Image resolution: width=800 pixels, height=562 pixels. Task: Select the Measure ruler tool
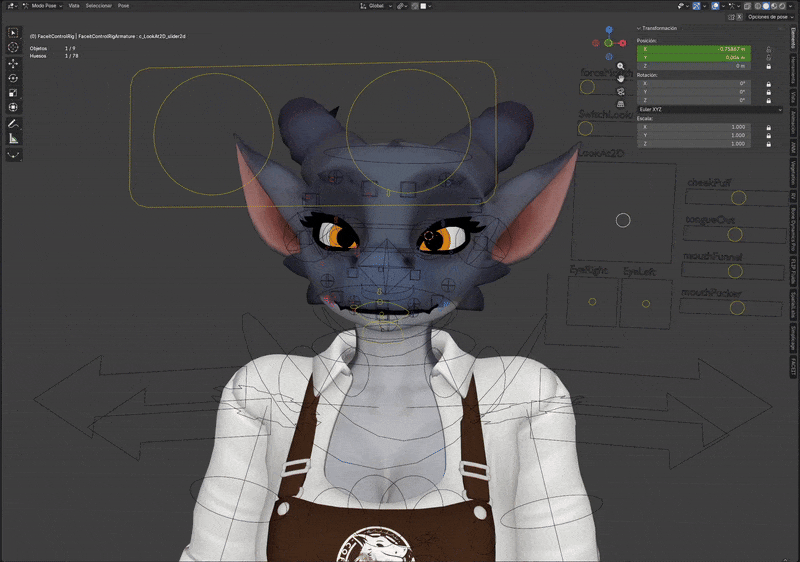13,138
